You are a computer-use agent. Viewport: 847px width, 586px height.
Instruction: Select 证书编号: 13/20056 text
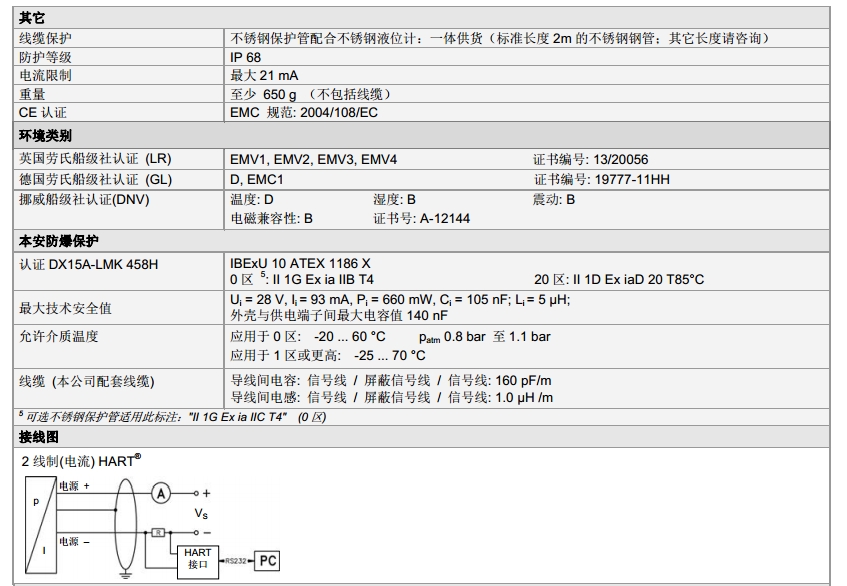coord(590,159)
